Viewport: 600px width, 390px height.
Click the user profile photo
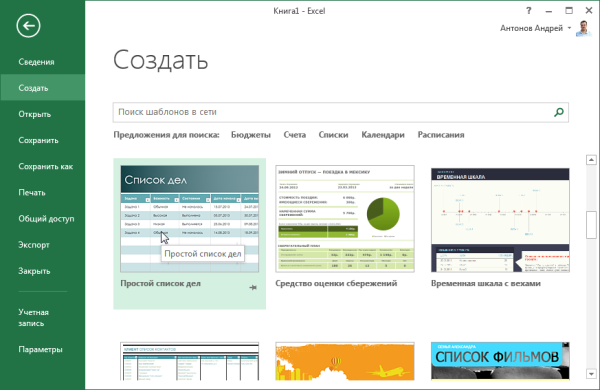[x=584, y=28]
